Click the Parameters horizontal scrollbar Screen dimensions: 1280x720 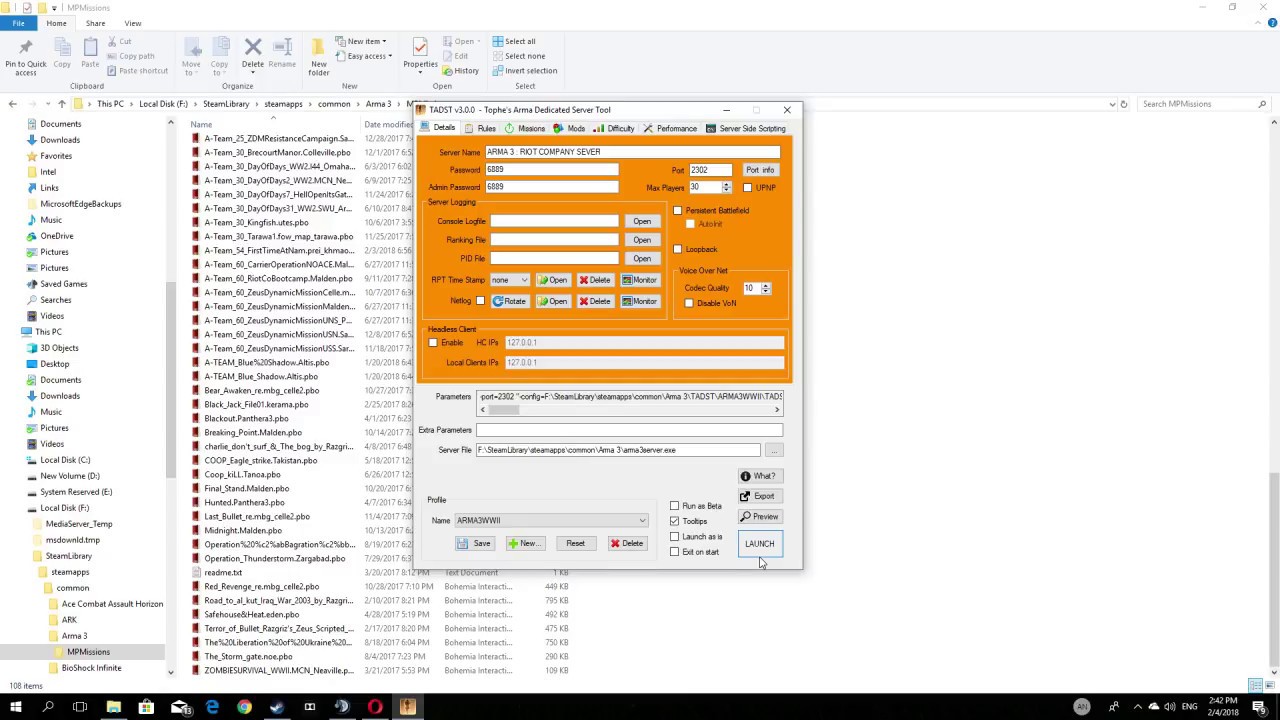pyautogui.click(x=629, y=410)
